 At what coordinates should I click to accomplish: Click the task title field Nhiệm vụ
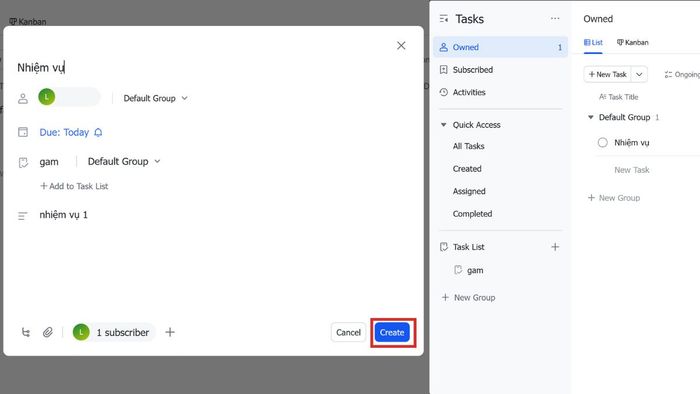tap(41, 67)
